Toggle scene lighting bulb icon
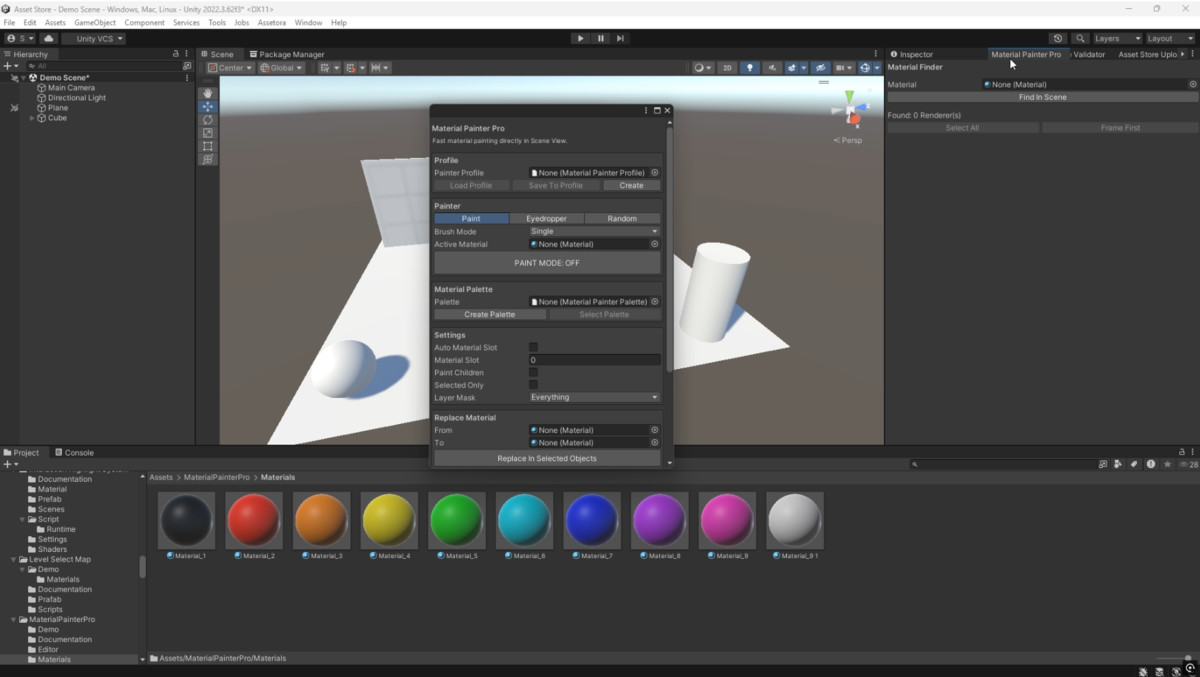This screenshot has height=677, width=1200. 750,68
